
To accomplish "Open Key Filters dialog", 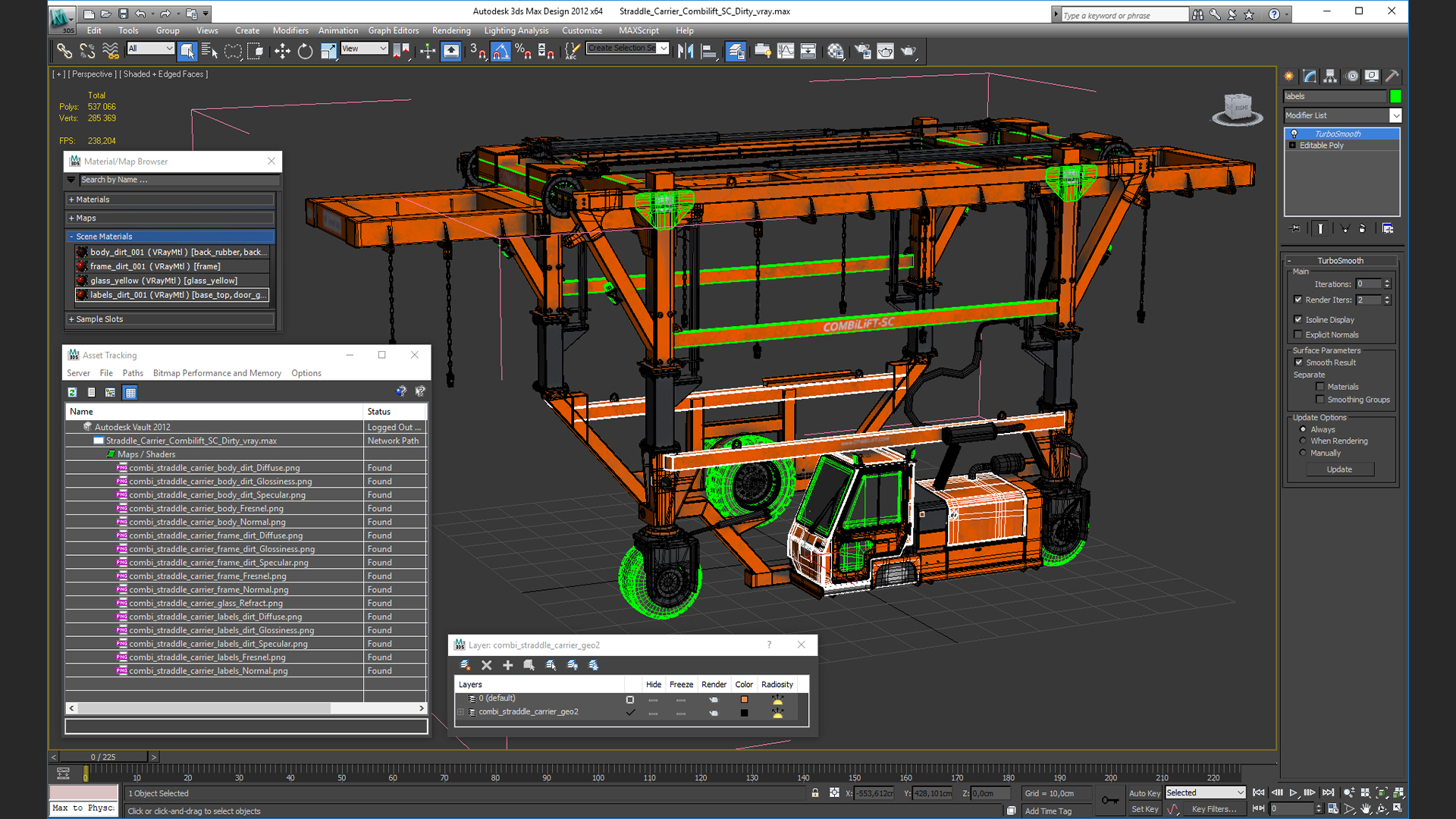I will point(1214,809).
